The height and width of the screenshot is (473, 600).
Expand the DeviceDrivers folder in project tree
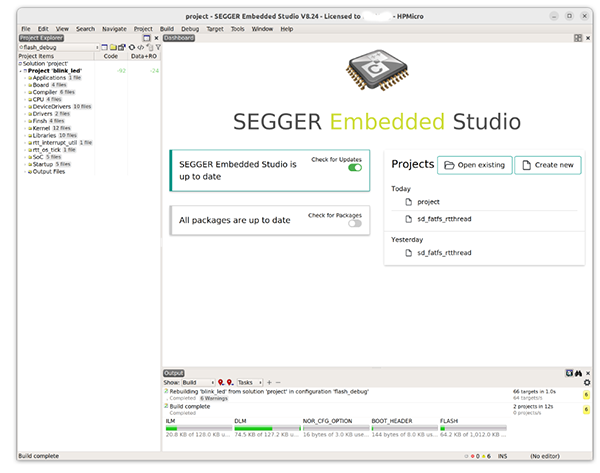29,106
